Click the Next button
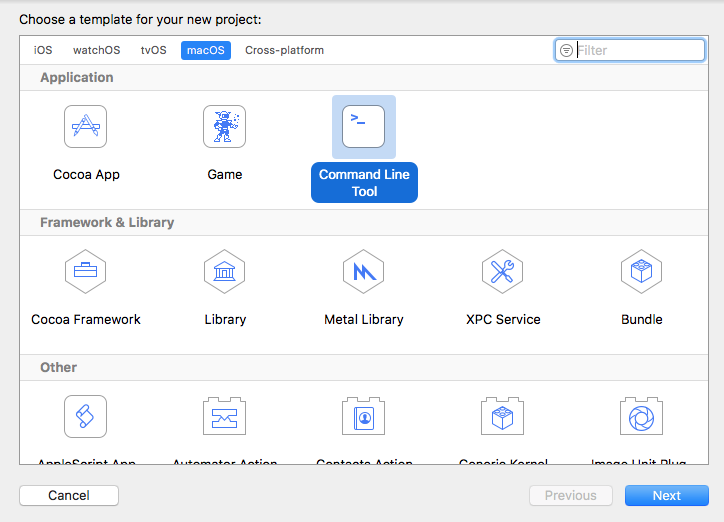 click(666, 495)
